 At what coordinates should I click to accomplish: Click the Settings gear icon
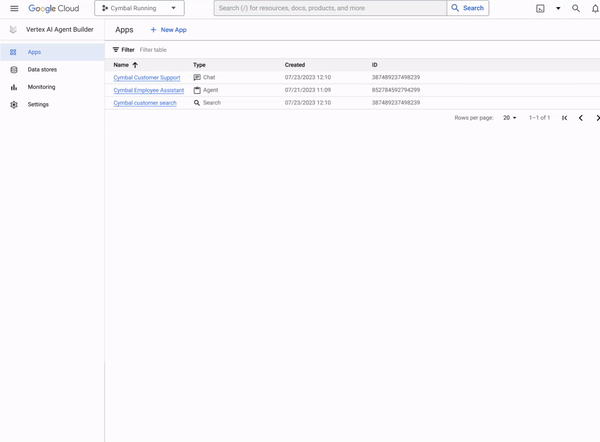click(x=14, y=104)
